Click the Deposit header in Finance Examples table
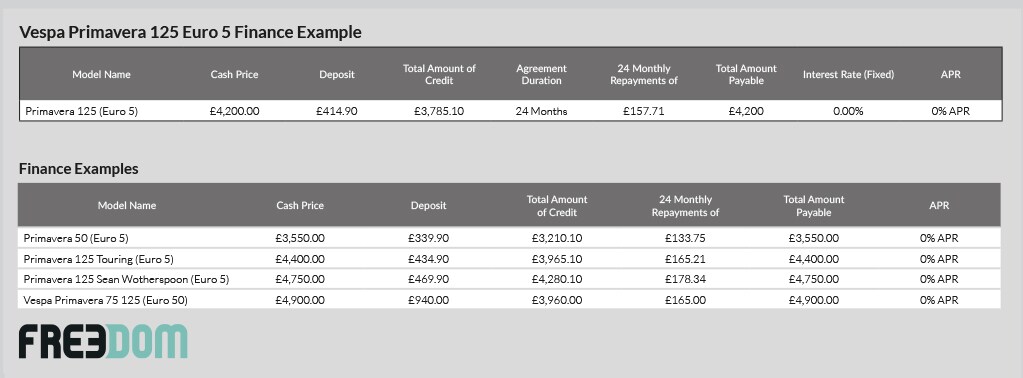The width and height of the screenshot is (1023, 378). [x=429, y=205]
